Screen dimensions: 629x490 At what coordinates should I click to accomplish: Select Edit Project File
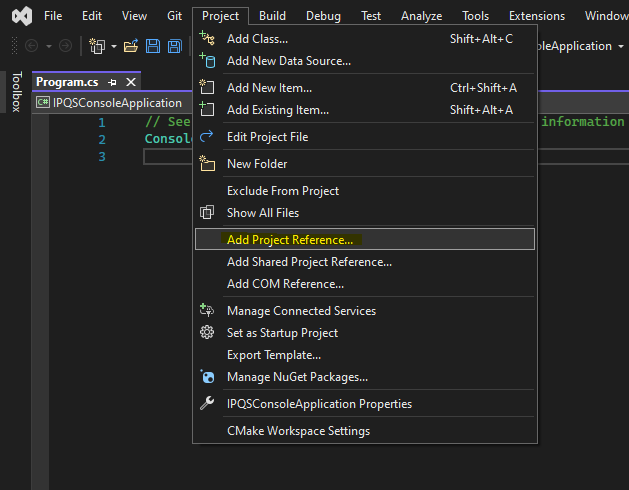pos(365,137)
